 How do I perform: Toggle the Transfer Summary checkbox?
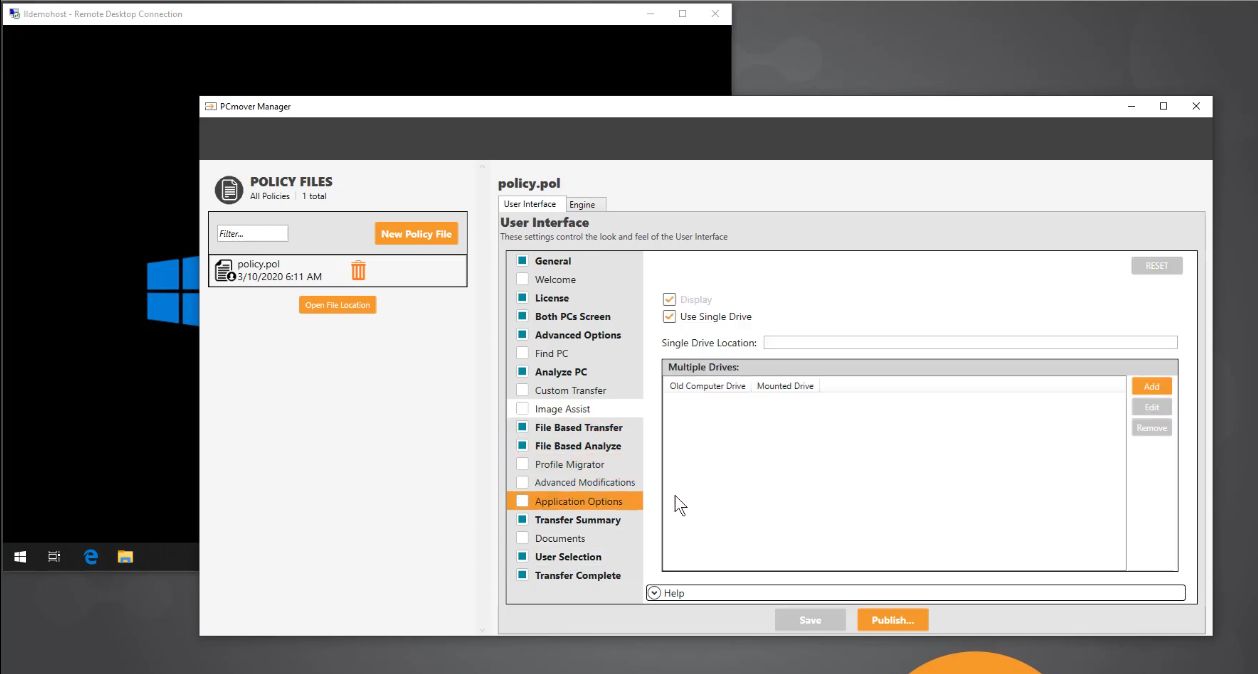[522, 520]
